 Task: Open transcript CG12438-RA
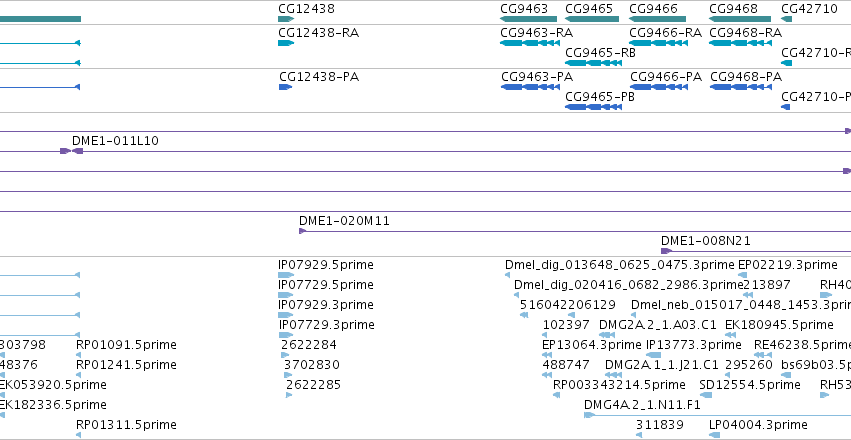[319, 33]
